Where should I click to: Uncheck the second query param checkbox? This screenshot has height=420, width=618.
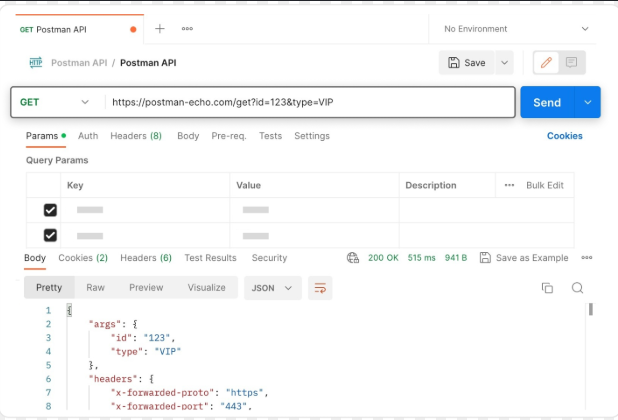pos(50,236)
